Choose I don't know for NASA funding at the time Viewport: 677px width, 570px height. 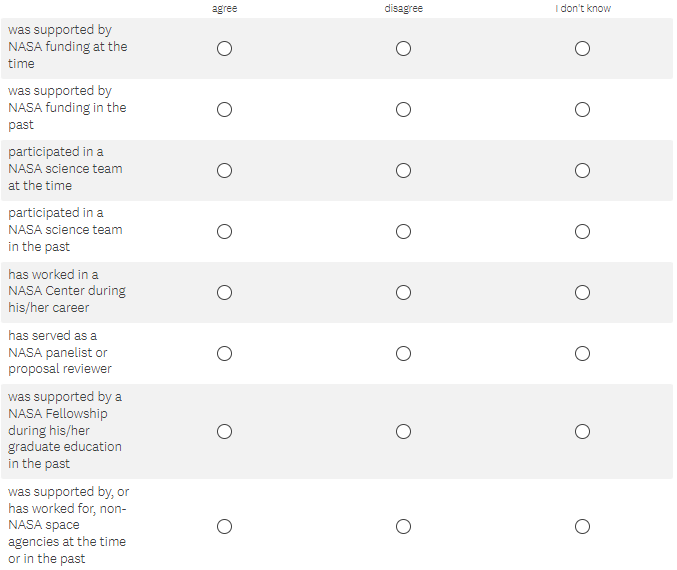(582, 48)
